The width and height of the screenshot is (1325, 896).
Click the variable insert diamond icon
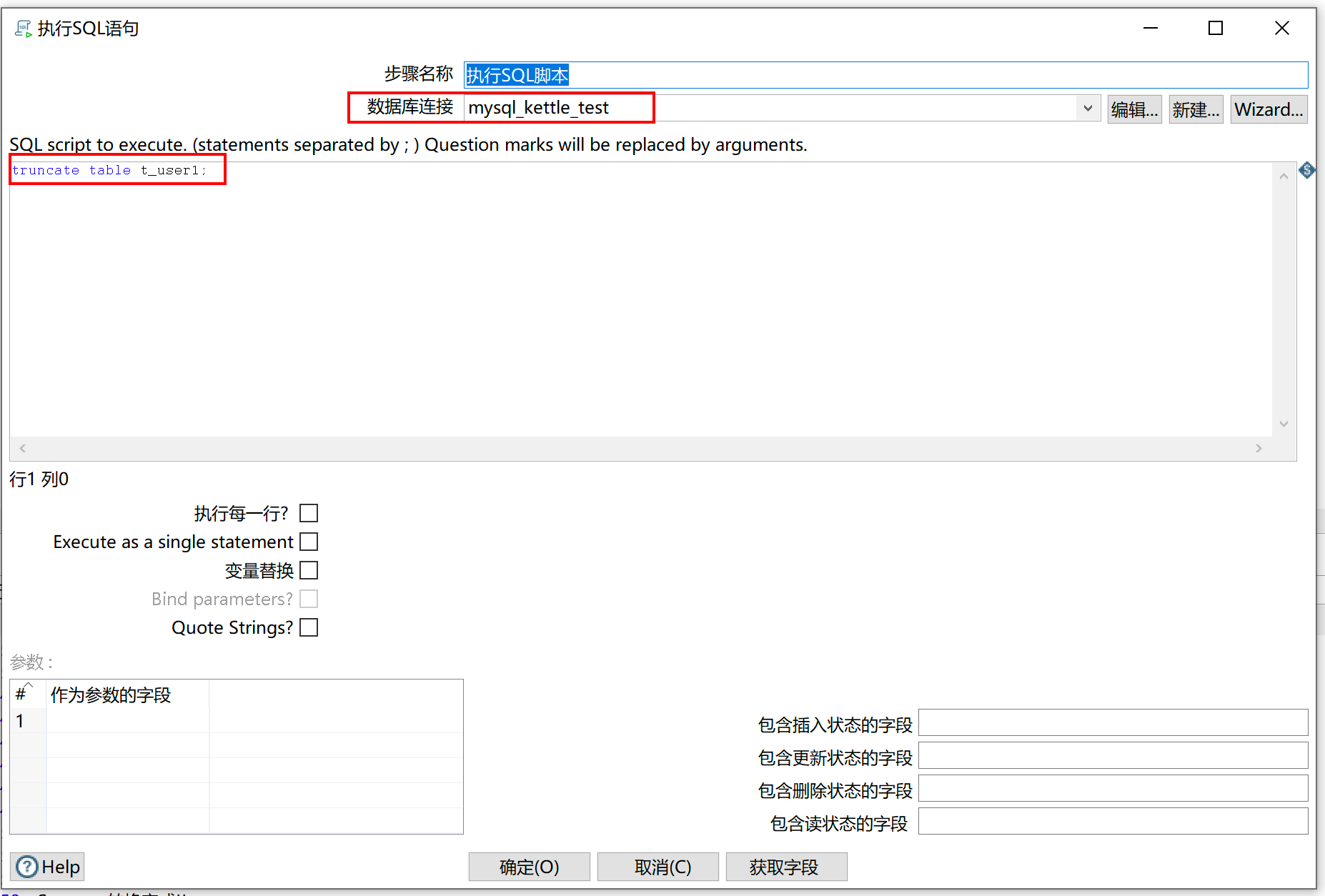click(x=1307, y=170)
